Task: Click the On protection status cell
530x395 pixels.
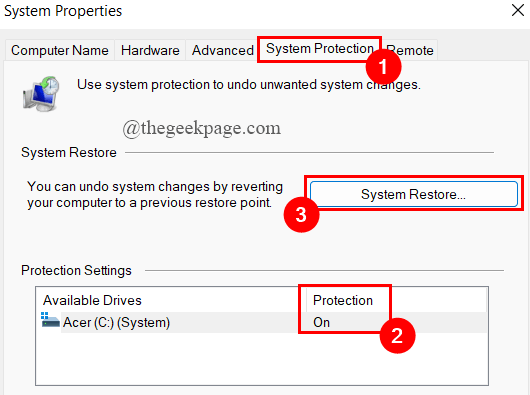Action: tap(321, 322)
